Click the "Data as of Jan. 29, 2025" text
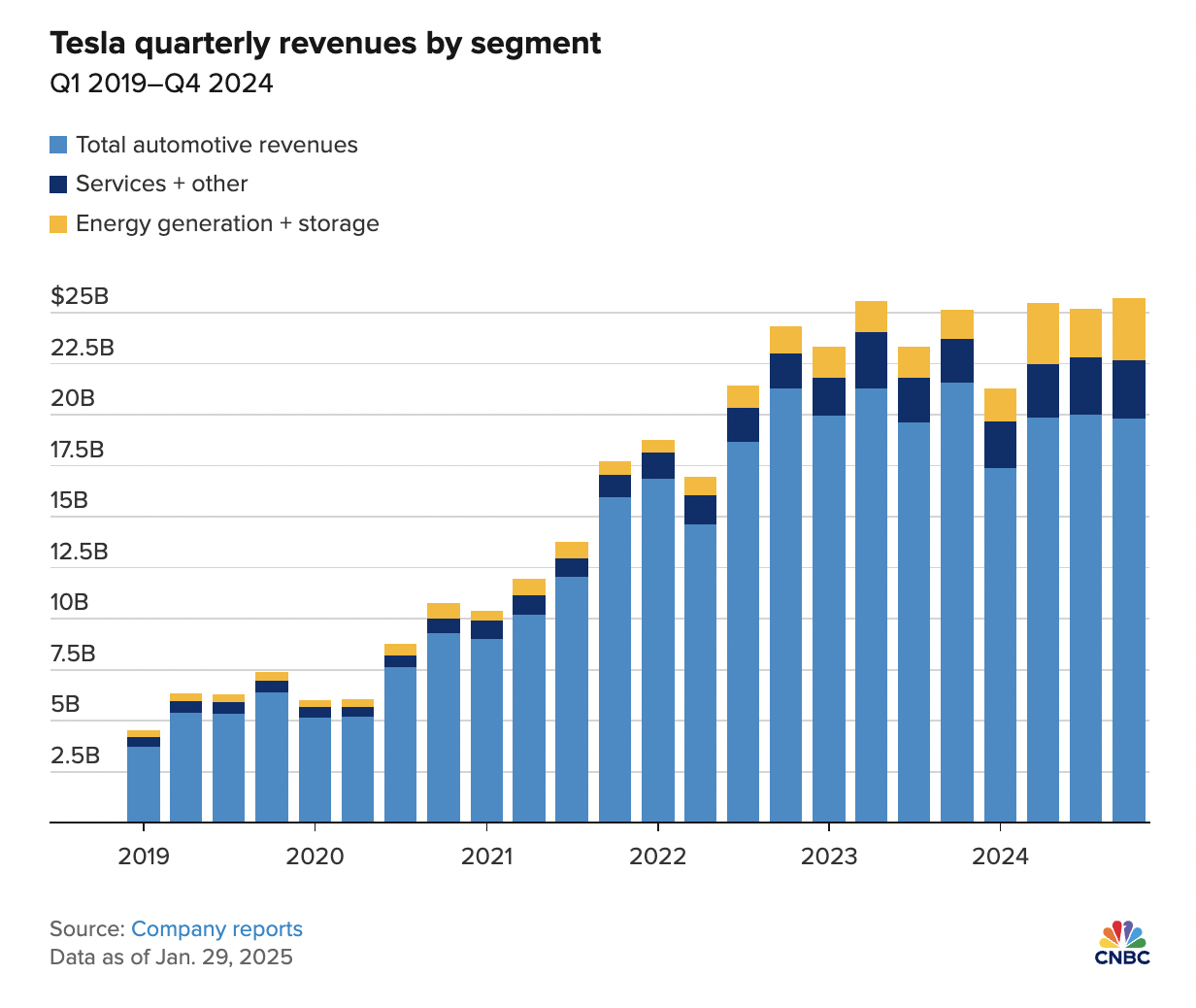The height and width of the screenshot is (1008, 1196). tap(171, 958)
